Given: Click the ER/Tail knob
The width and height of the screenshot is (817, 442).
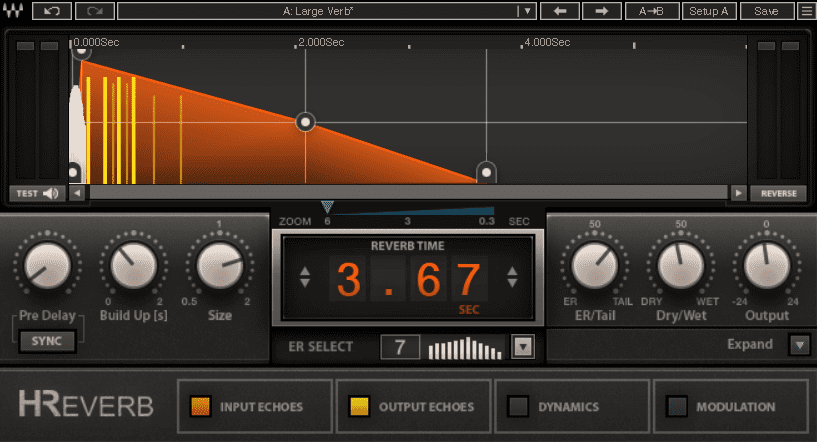Looking at the screenshot, I should click(x=595, y=266).
